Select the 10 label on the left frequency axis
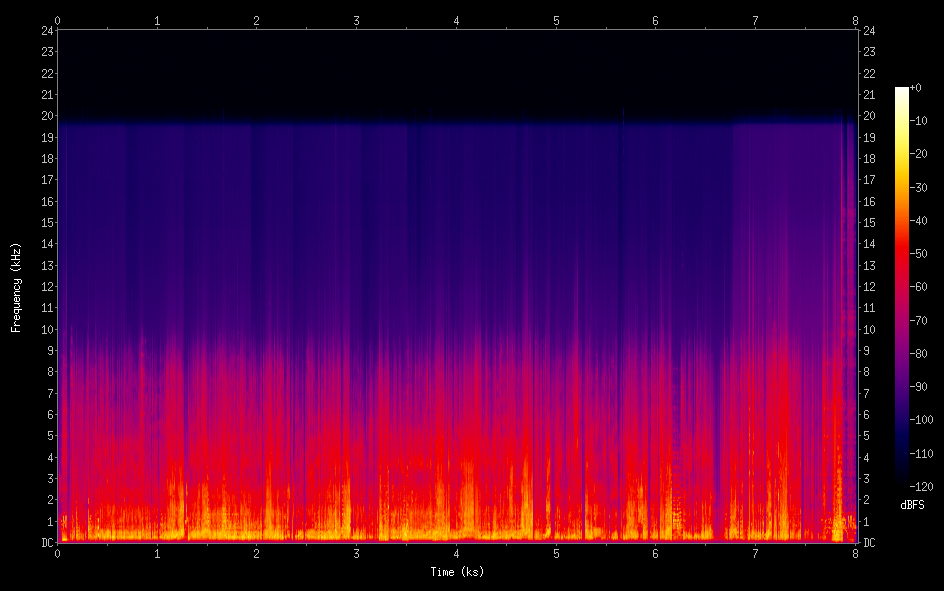Screen dimensions: 944x591 pos(46,329)
